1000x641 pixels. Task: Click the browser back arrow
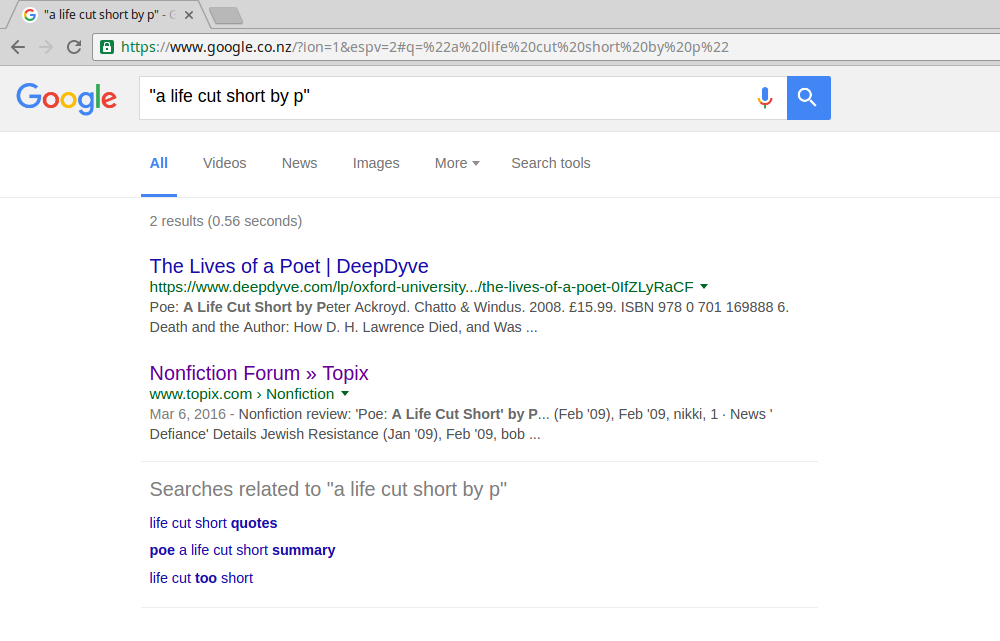tap(18, 47)
